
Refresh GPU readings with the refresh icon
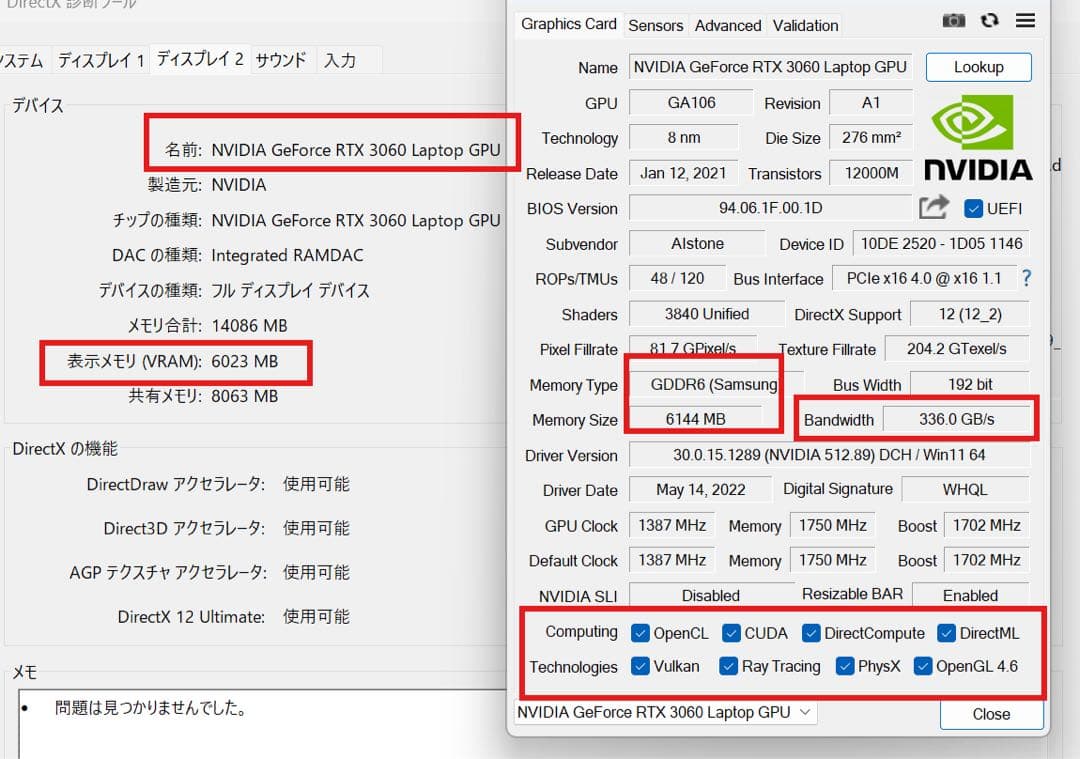click(x=989, y=20)
